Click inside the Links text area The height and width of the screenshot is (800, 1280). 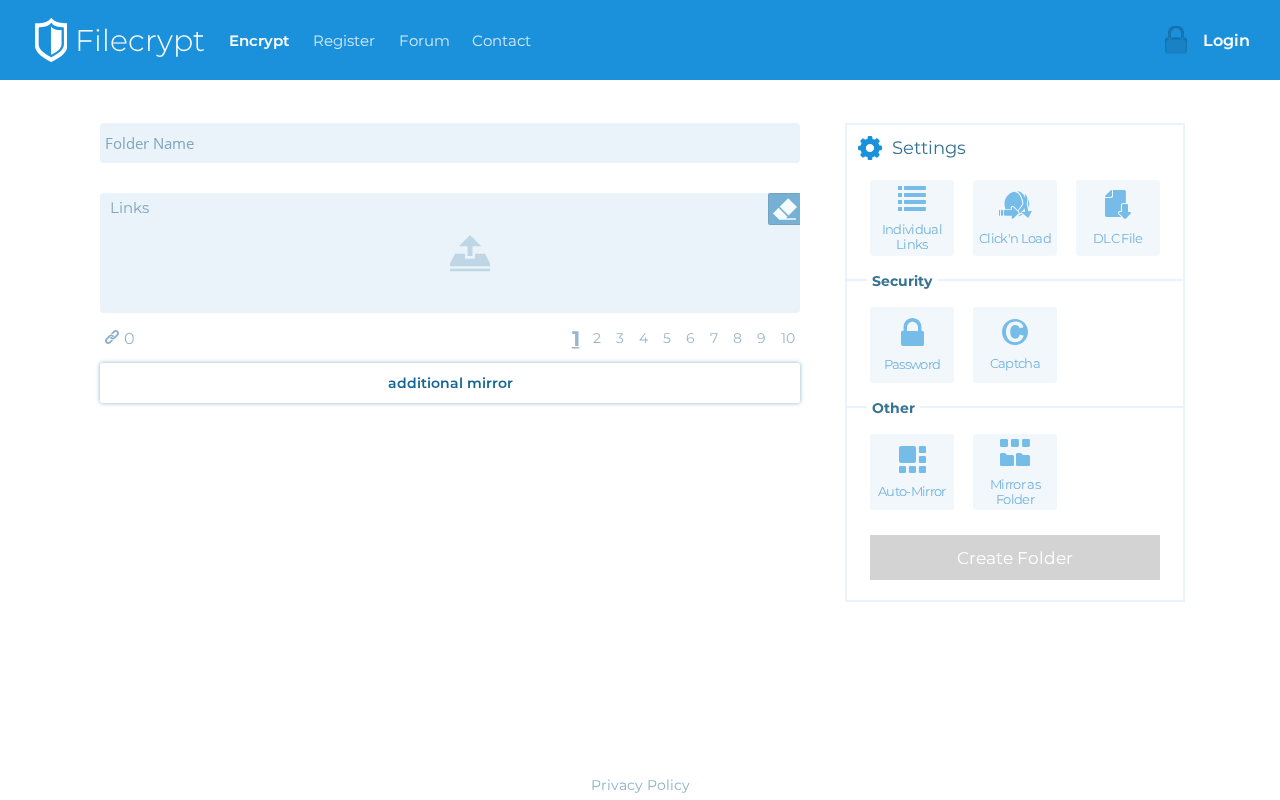point(450,253)
